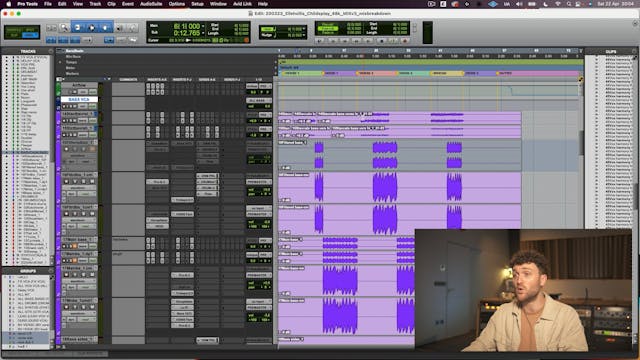Click the SENDS A-E column header
640x360 pixels.
207,79
